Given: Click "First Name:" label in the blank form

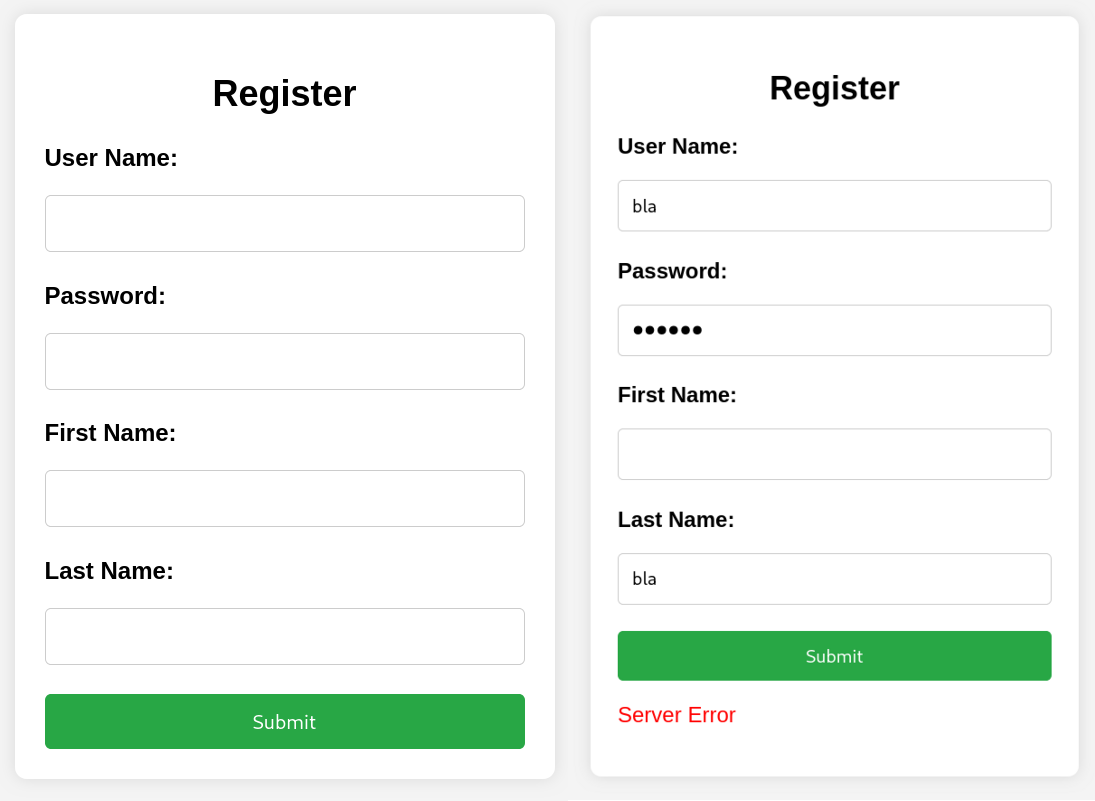Looking at the screenshot, I should 110,433.
